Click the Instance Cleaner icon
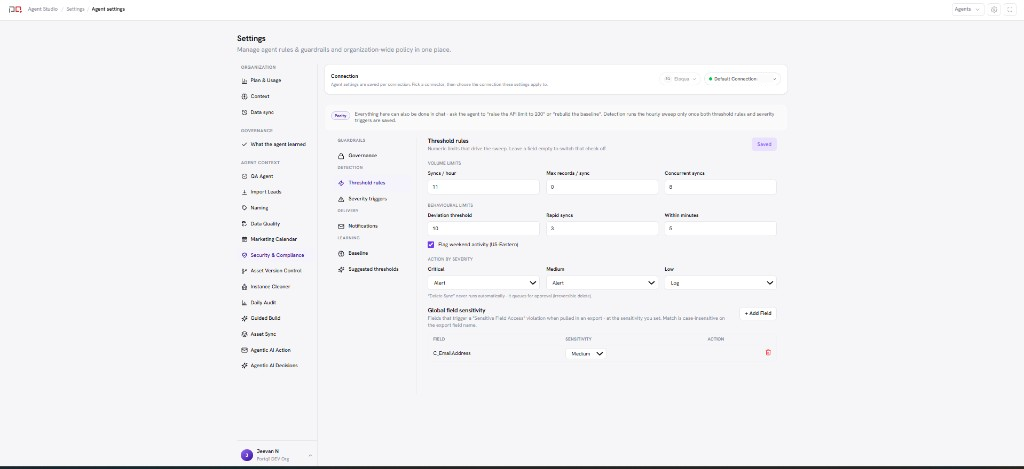Screen dimensions: 1024x469 [x=244, y=287]
